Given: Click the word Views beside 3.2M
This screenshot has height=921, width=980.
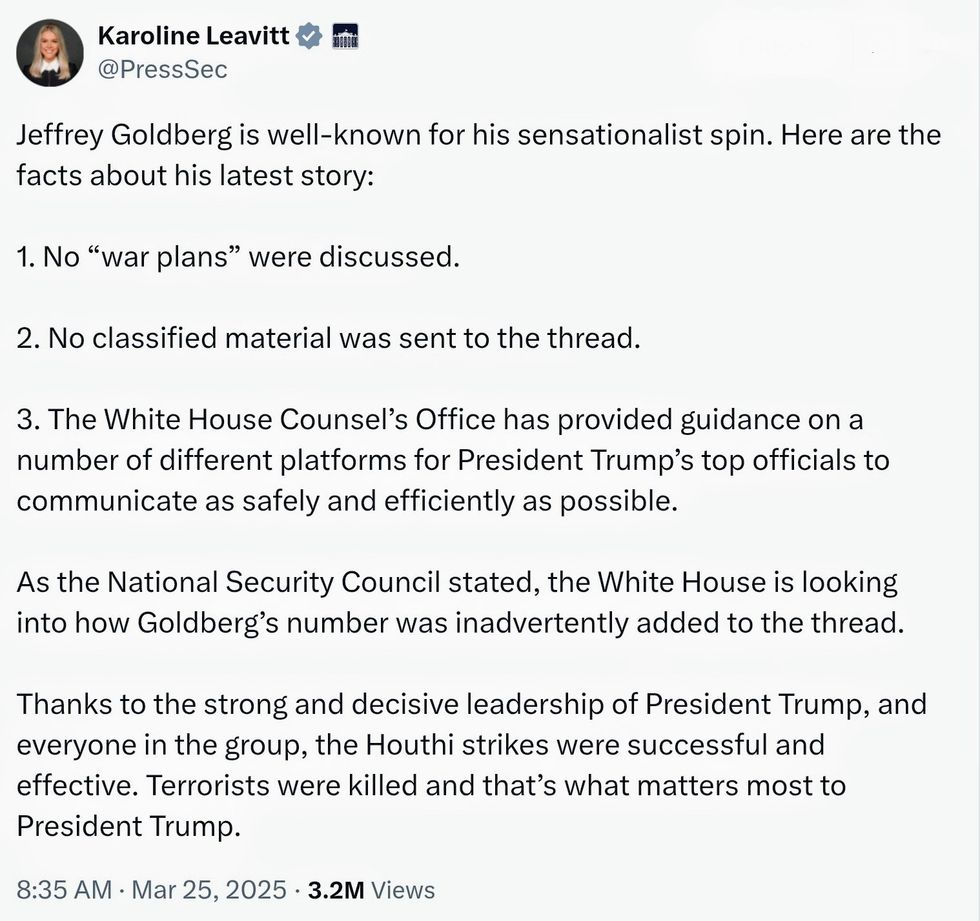Looking at the screenshot, I should pos(402,889).
